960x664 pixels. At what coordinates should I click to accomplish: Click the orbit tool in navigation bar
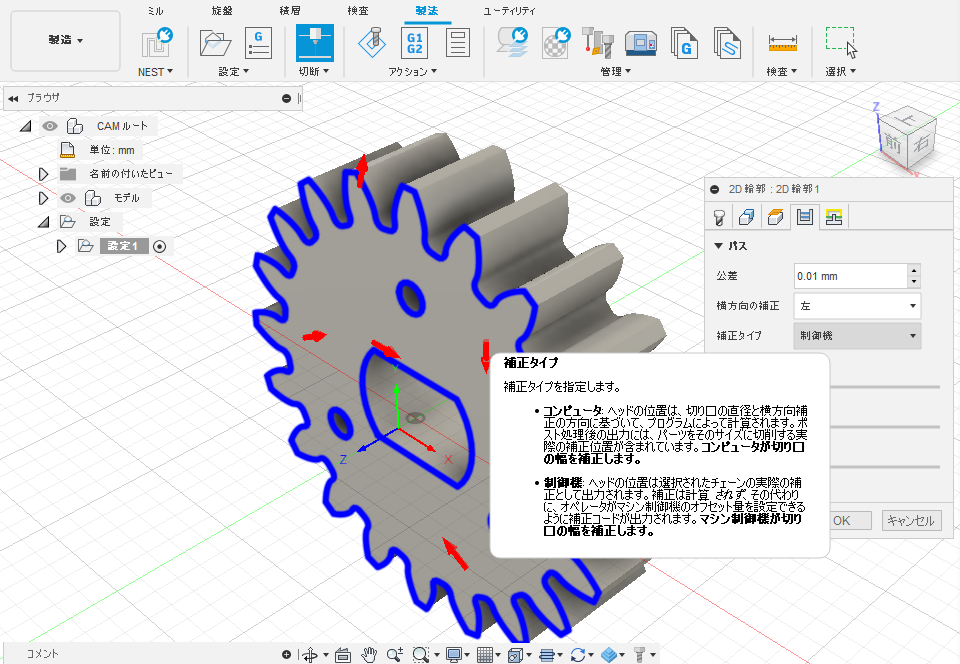pyautogui.click(x=310, y=655)
